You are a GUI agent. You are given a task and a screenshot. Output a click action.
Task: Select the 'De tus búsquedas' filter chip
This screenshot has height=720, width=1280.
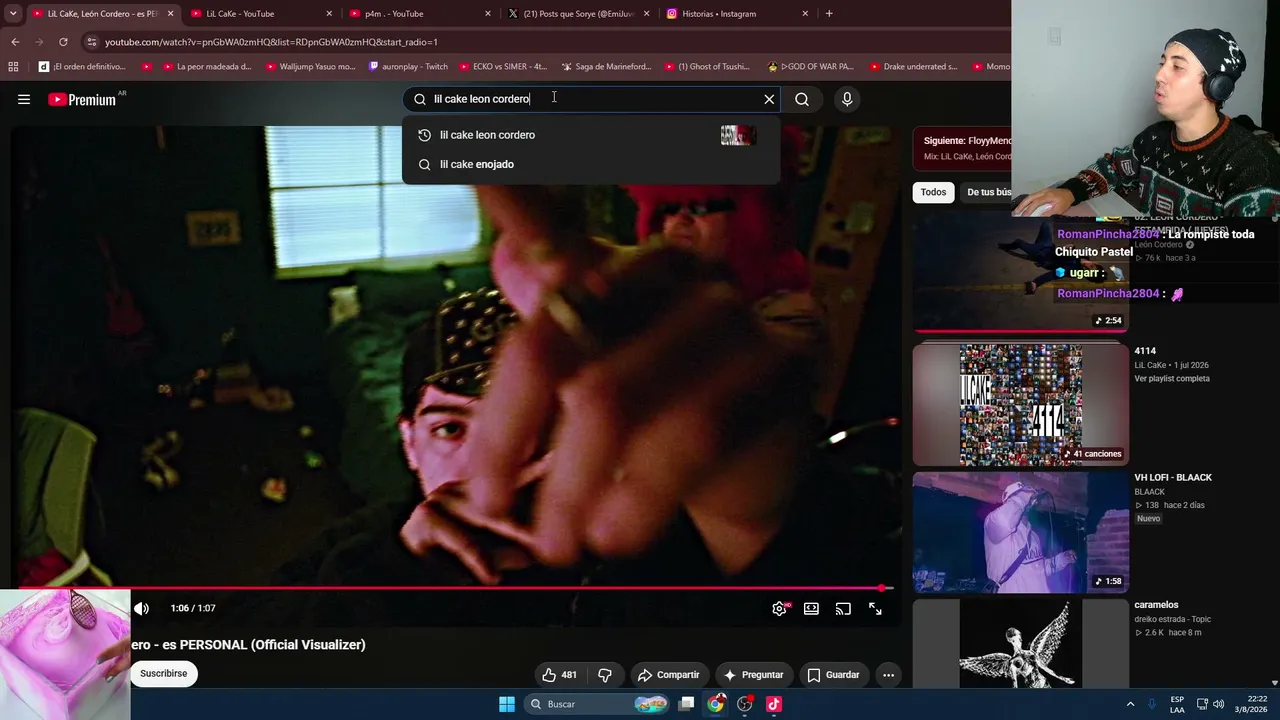988,192
